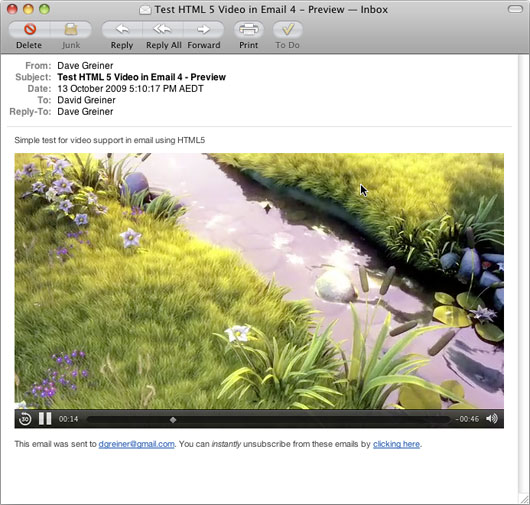Open the dgreiner@gmail.com email link
The image size is (530, 505).
click(137, 444)
